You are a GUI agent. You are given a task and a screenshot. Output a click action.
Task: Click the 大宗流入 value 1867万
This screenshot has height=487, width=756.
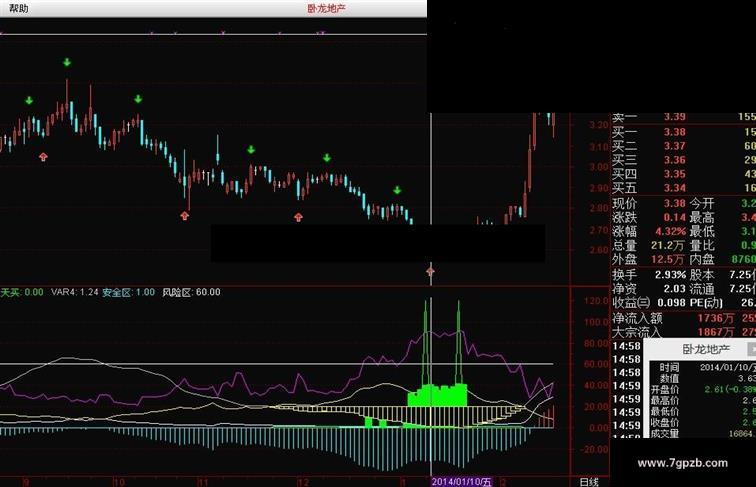pos(716,332)
